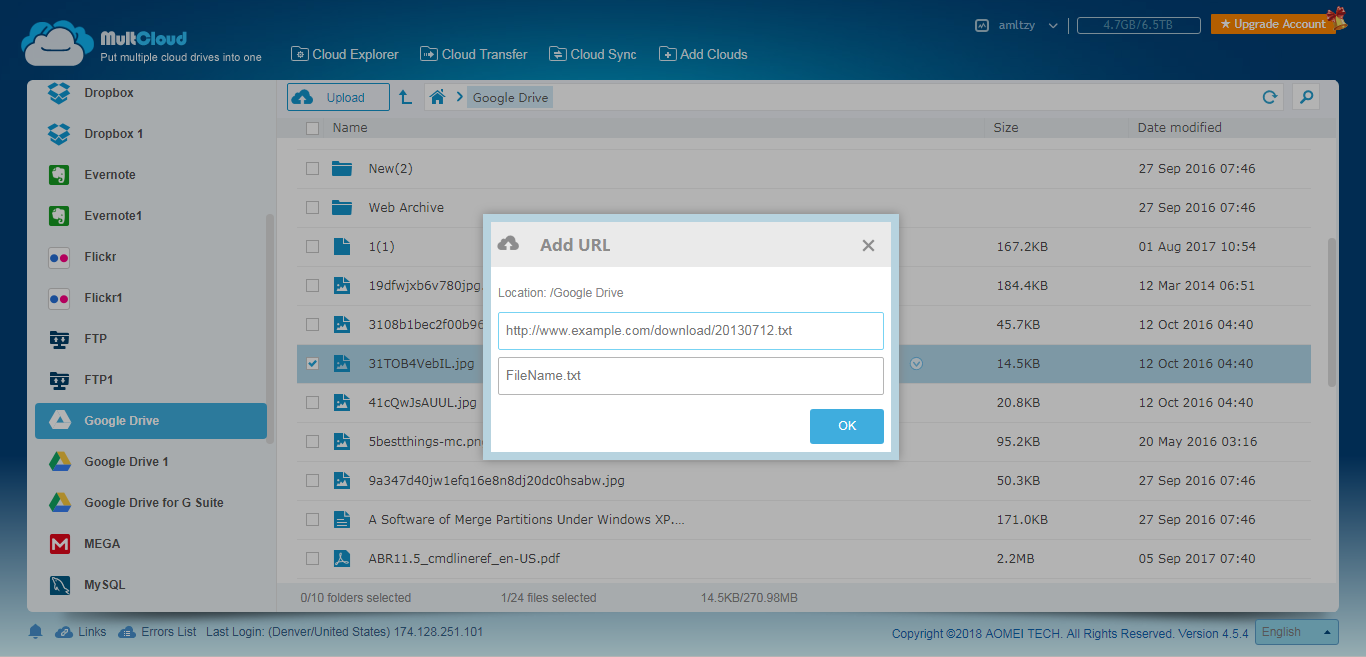The width and height of the screenshot is (1366, 657).
Task: Click the notification bell icon
Action: pos(36,632)
